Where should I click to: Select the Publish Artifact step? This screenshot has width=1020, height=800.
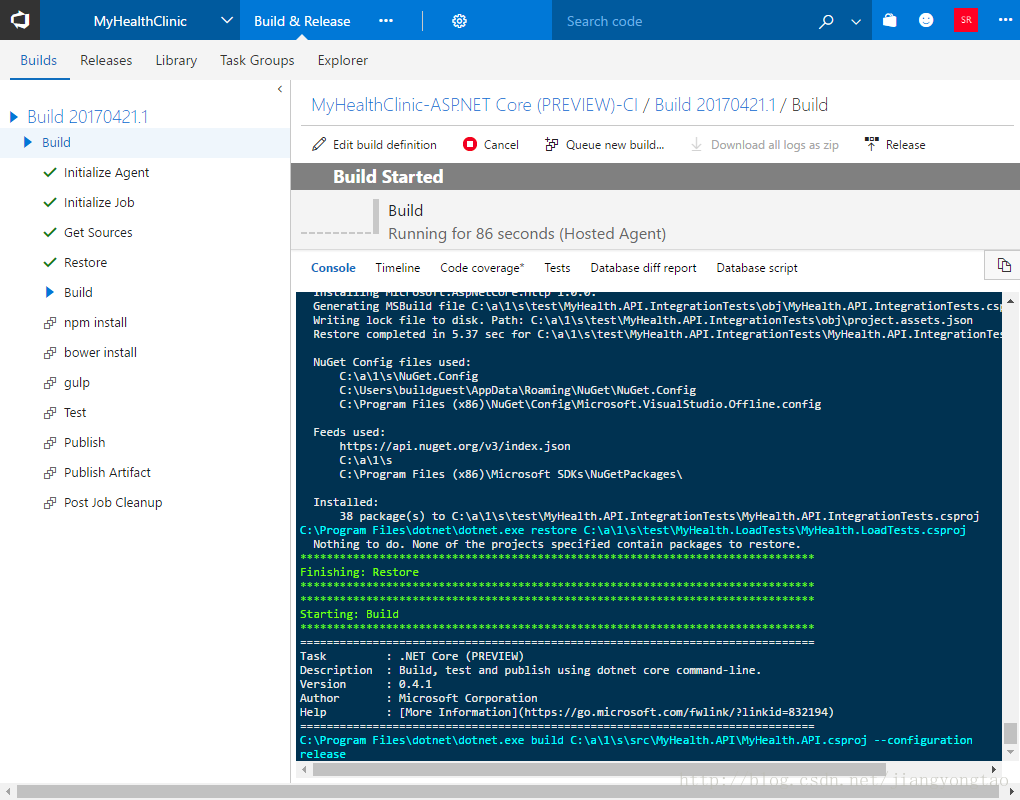[107, 473]
